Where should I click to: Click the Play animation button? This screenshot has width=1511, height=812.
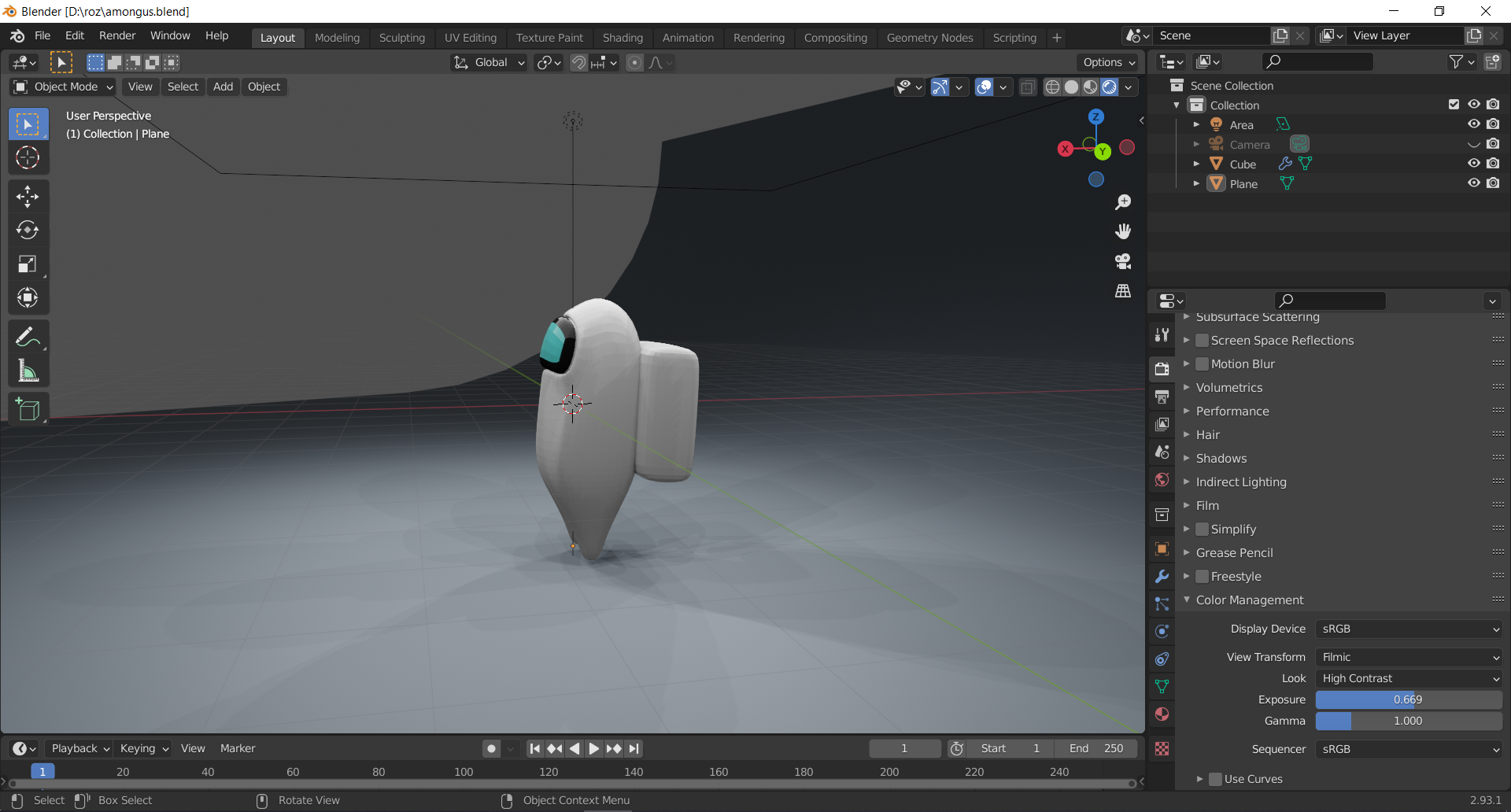pyautogui.click(x=594, y=748)
